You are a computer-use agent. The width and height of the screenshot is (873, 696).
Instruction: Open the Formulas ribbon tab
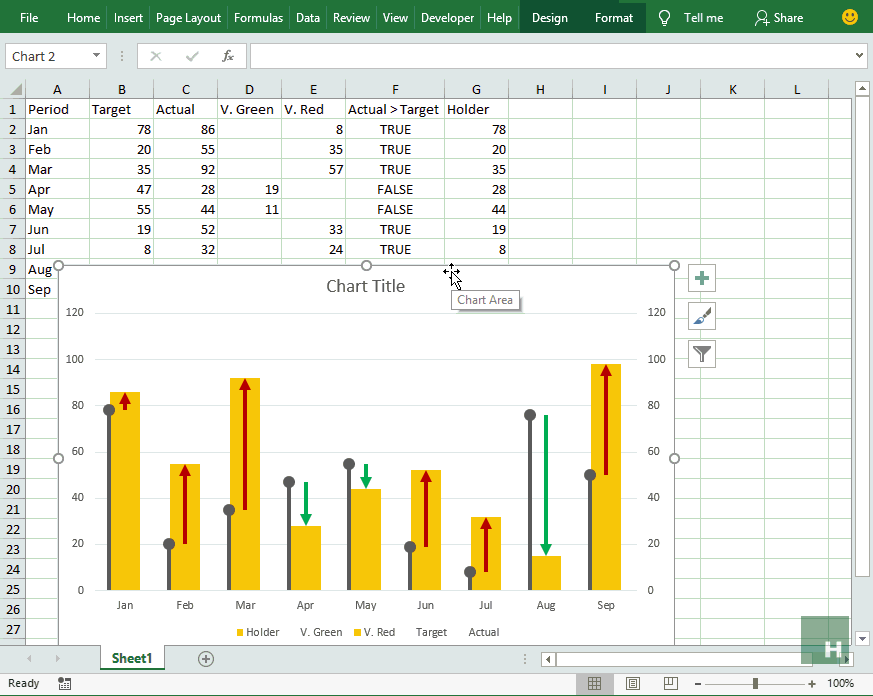(x=258, y=18)
